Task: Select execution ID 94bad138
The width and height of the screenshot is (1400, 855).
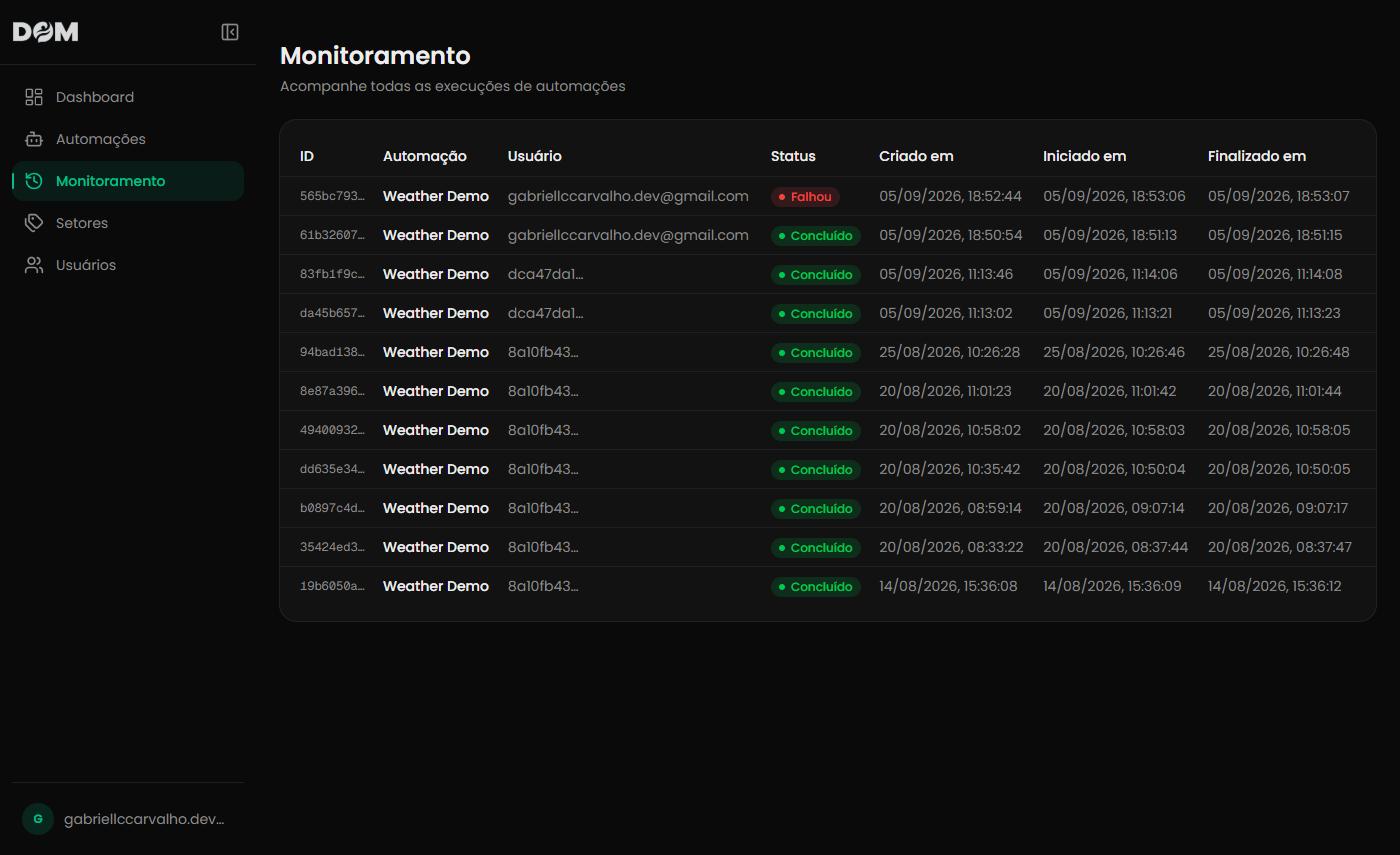Action: (332, 352)
